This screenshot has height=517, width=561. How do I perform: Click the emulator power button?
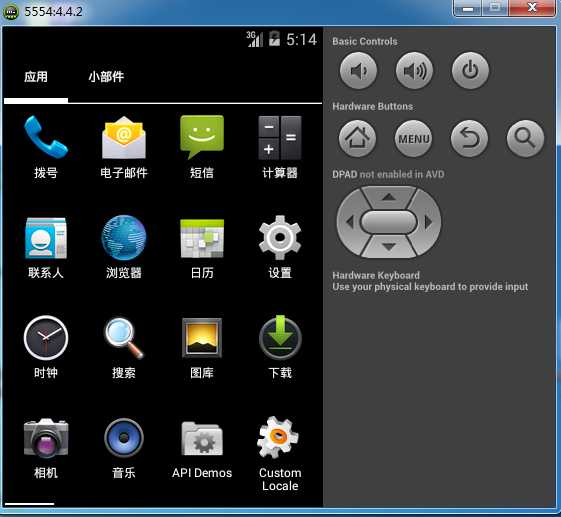[x=470, y=71]
